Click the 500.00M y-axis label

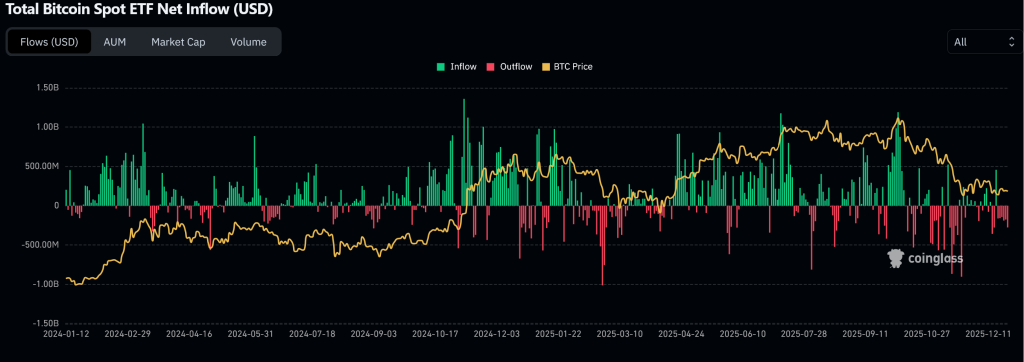[42, 167]
